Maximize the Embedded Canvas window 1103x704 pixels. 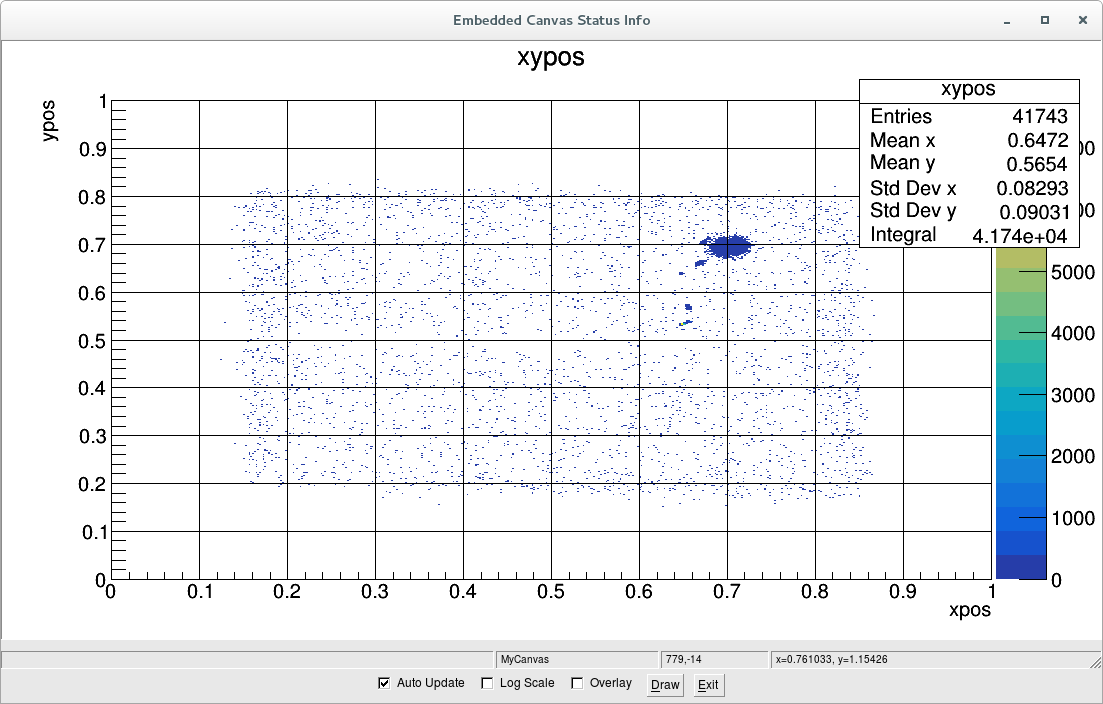pyautogui.click(x=1044, y=20)
